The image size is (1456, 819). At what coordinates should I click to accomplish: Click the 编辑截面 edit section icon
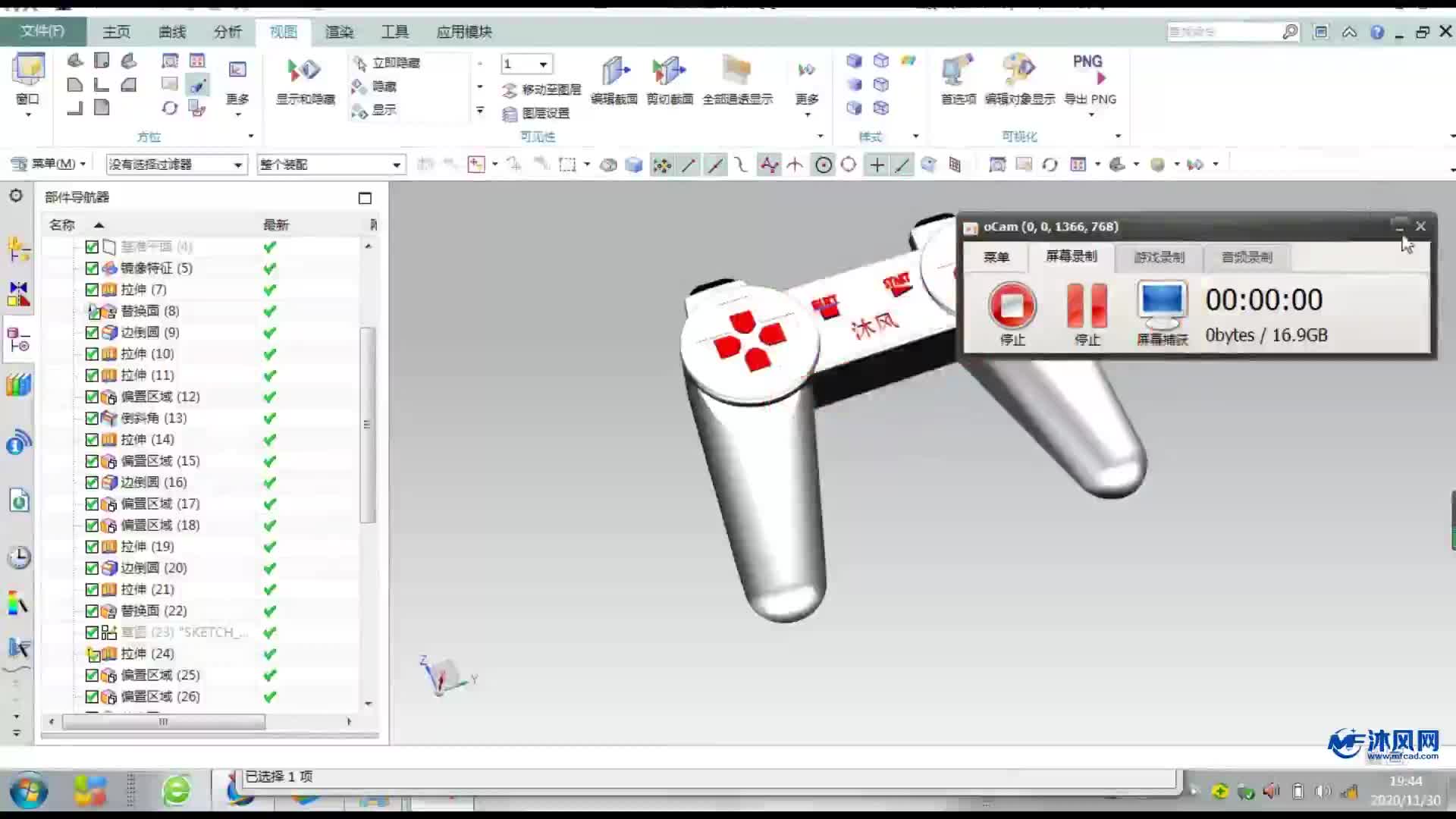614,71
